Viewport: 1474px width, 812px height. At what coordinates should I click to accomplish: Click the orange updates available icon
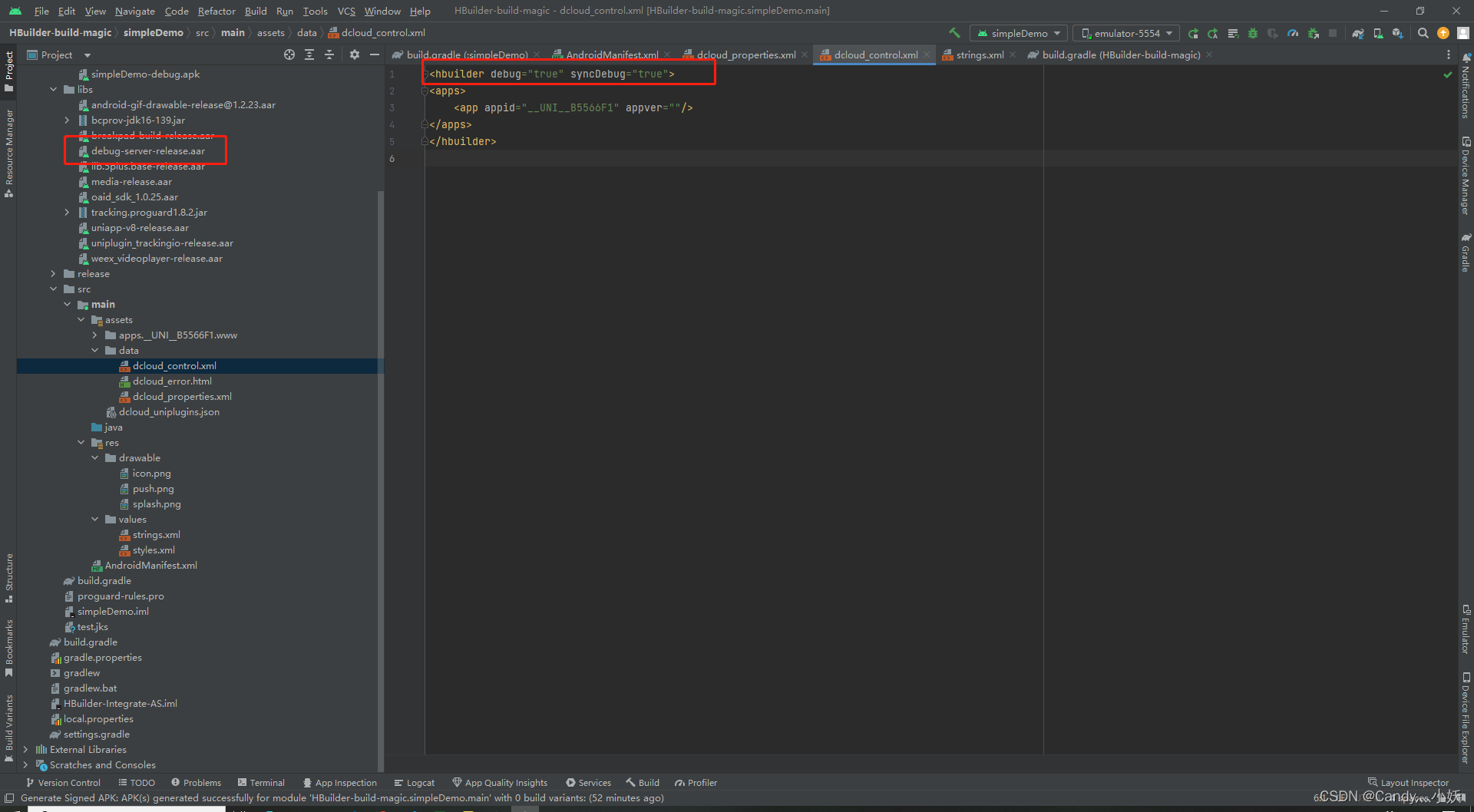click(x=1443, y=33)
